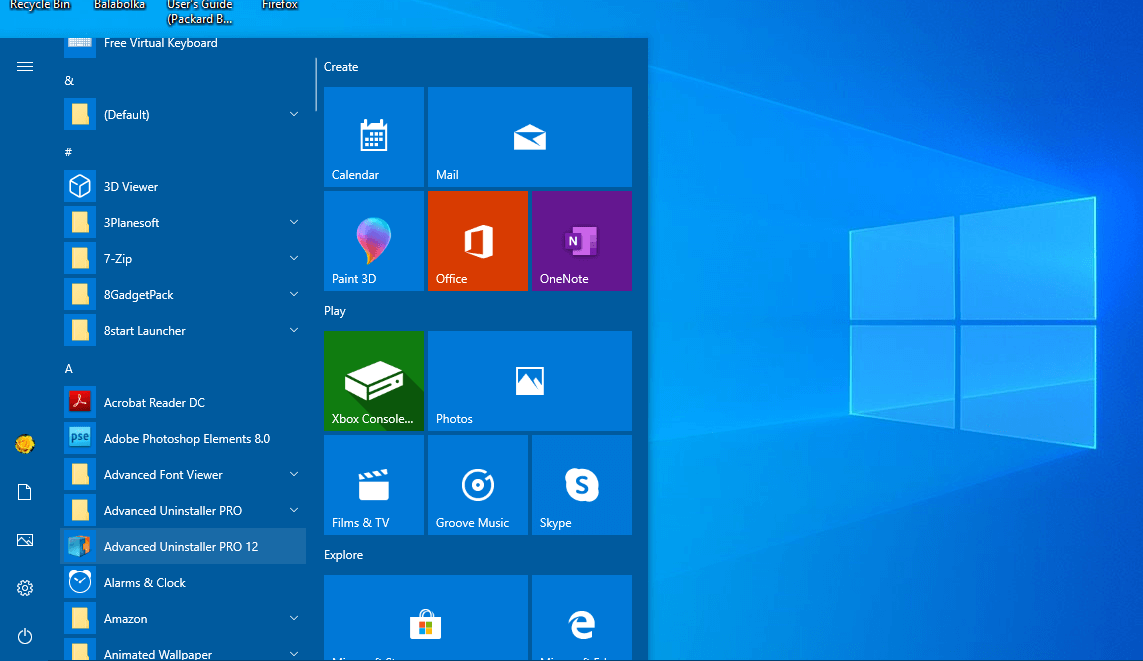The height and width of the screenshot is (661, 1143).
Task: Expand the Amazon folder chevron
Action: point(294,618)
